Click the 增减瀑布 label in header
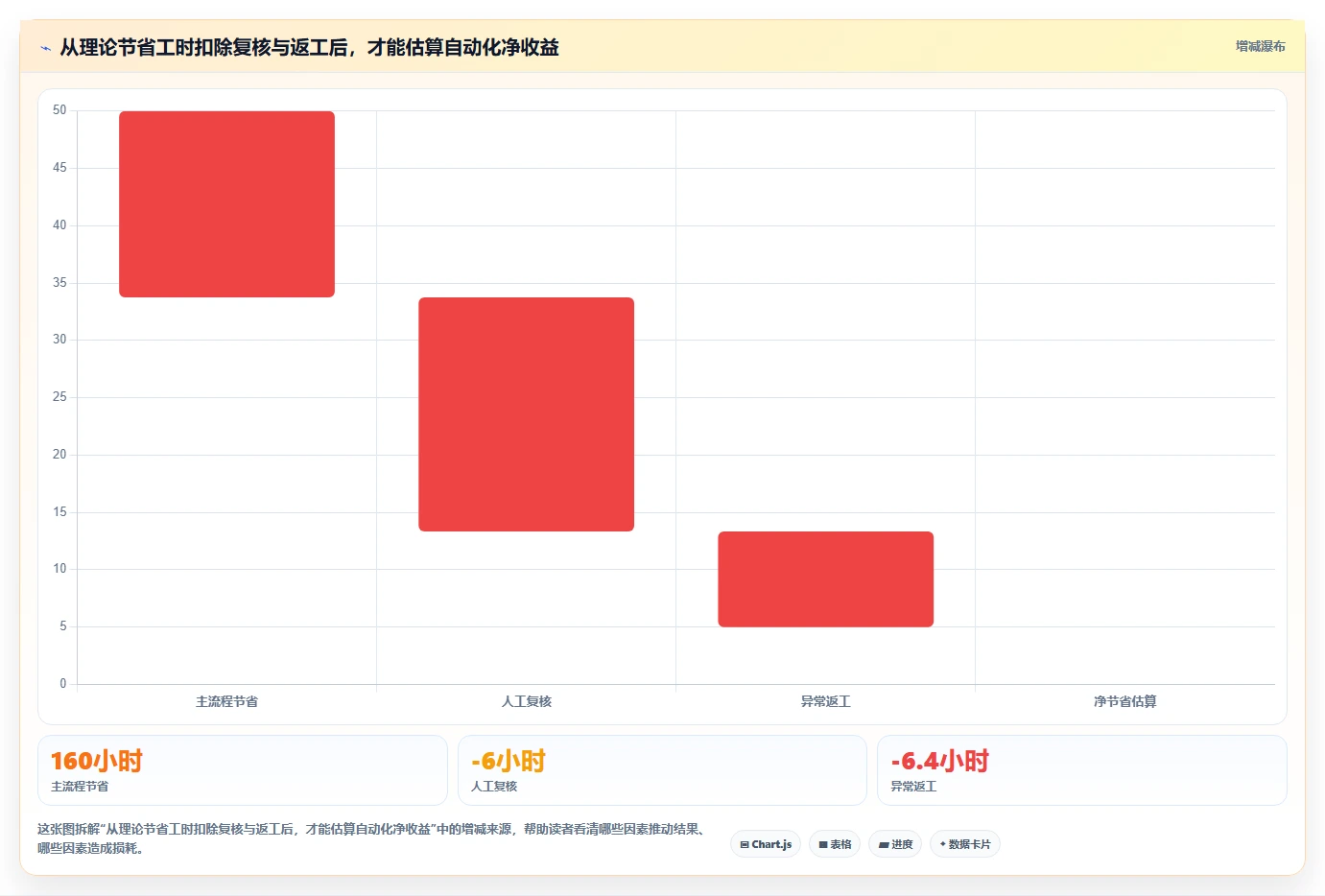This screenshot has width=1325, height=896. (1260, 46)
